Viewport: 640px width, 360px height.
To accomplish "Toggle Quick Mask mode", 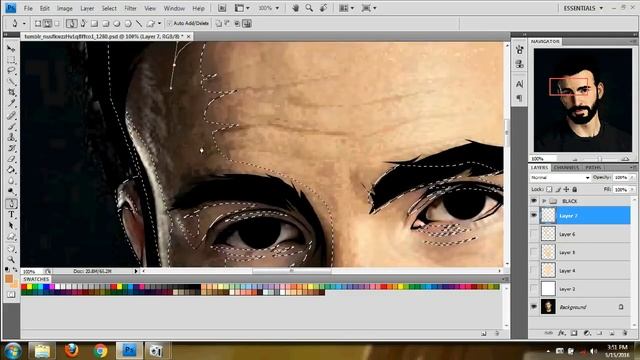I will point(11,294).
